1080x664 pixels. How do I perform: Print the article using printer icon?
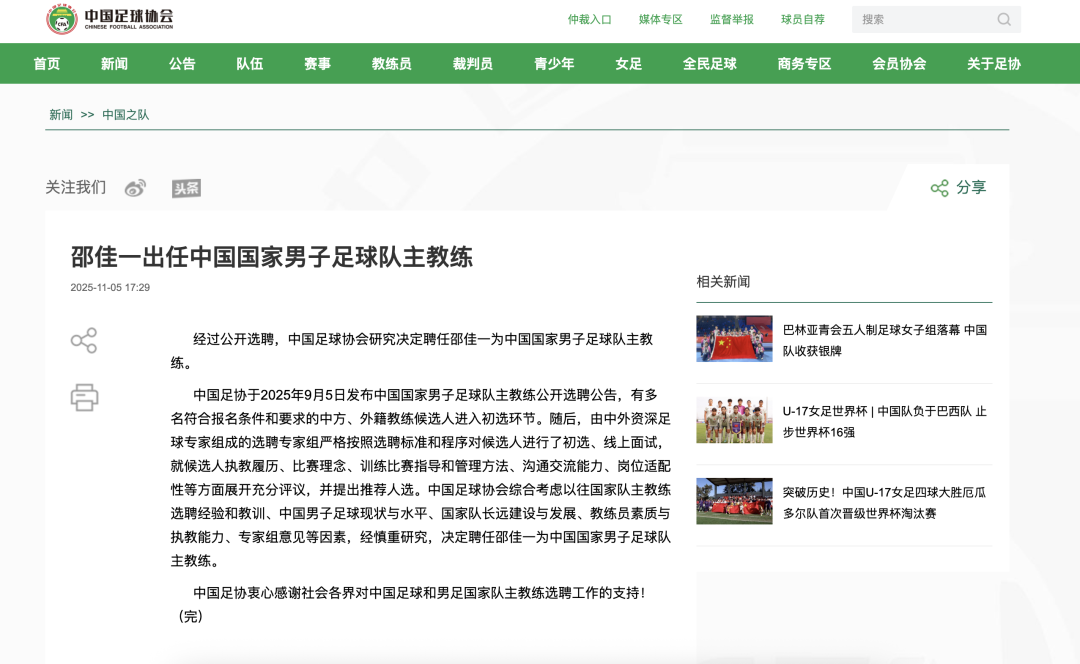[84, 397]
